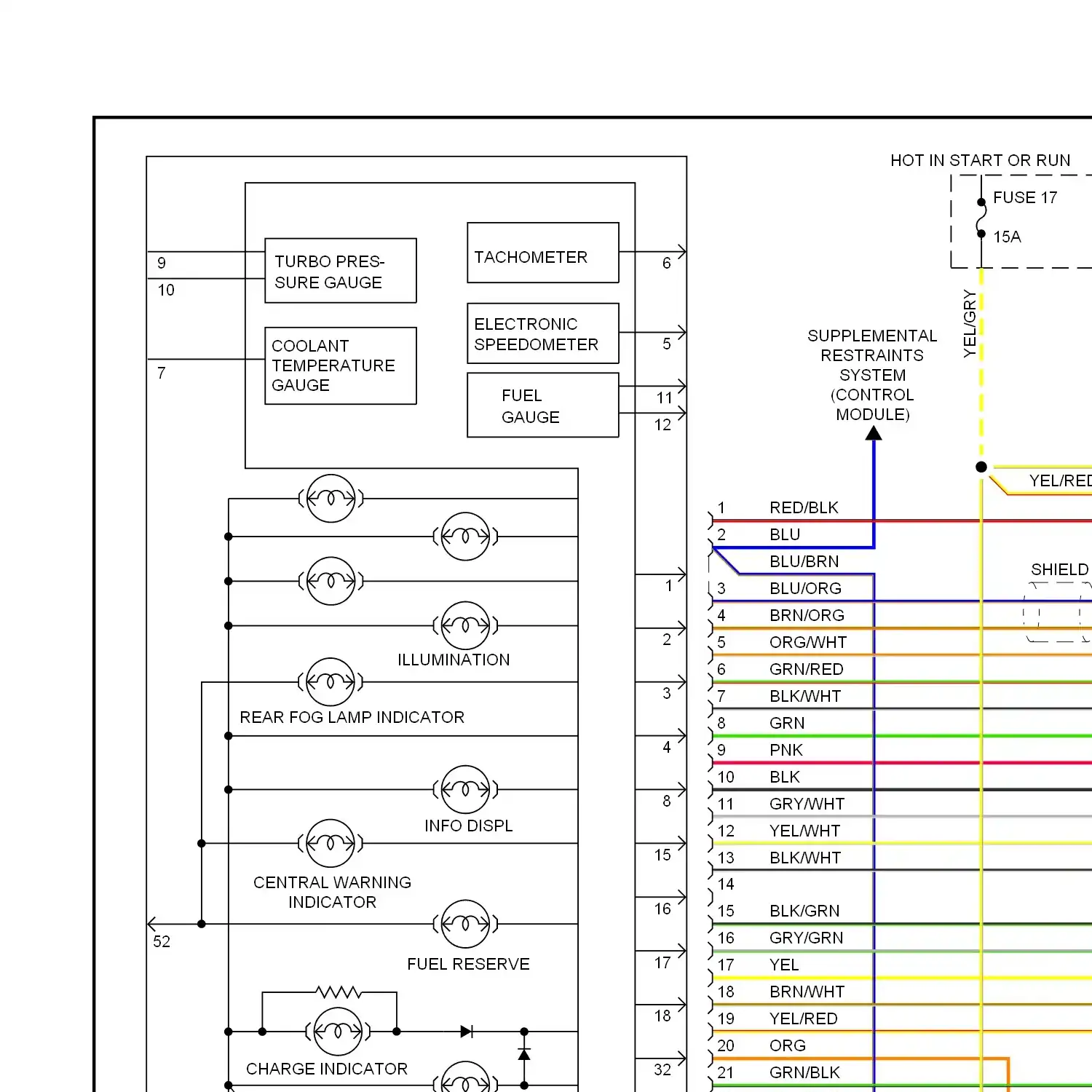
Task: Select the REAR FOG LAMP INDICATOR label
Action: click(352, 717)
